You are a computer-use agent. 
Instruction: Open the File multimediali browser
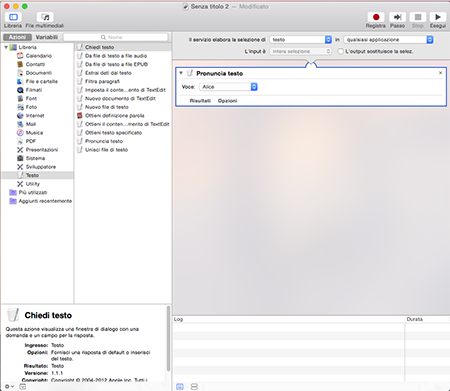click(x=45, y=17)
